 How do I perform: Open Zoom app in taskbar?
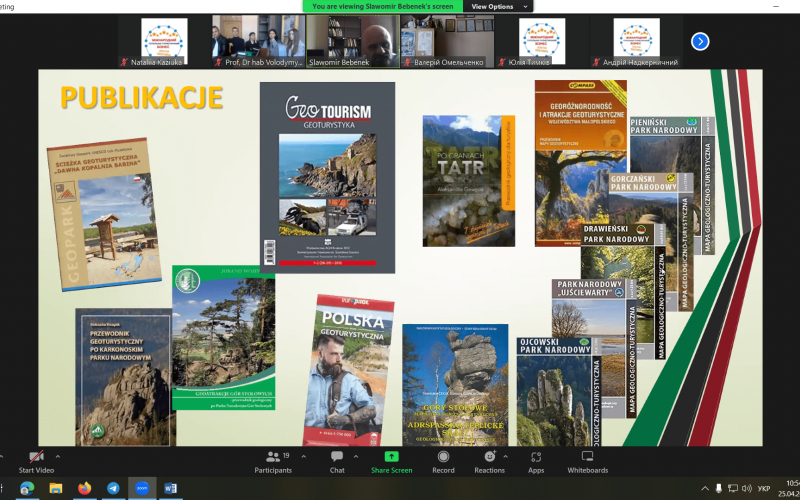coord(142,488)
